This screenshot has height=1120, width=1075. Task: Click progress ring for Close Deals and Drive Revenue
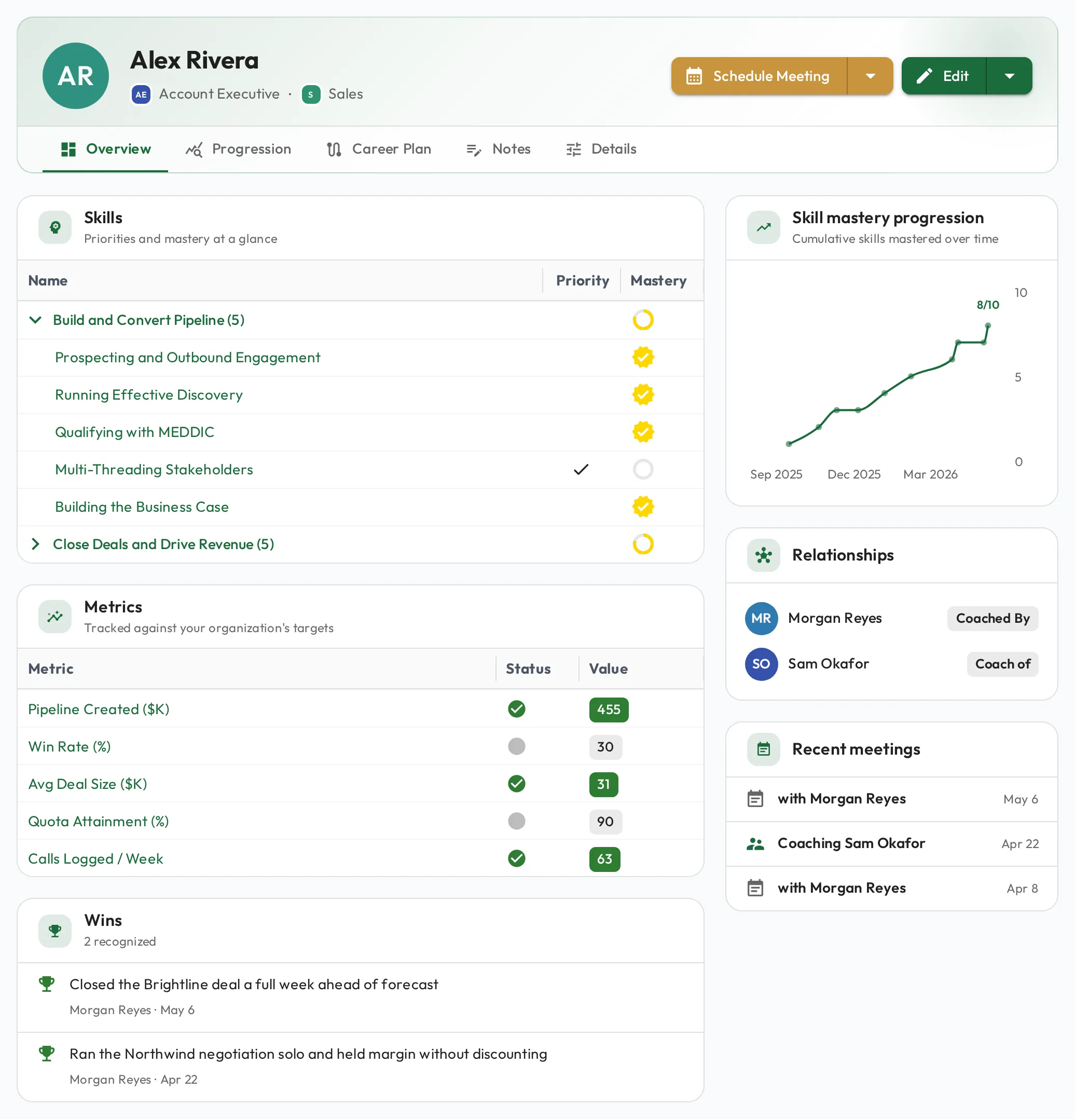coord(643,544)
